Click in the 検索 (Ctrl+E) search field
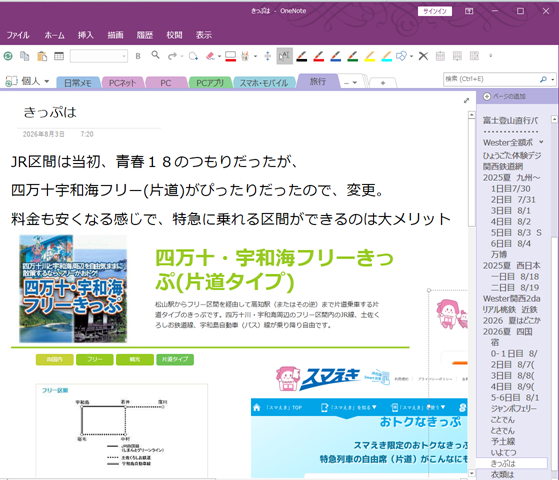 [x=491, y=79]
